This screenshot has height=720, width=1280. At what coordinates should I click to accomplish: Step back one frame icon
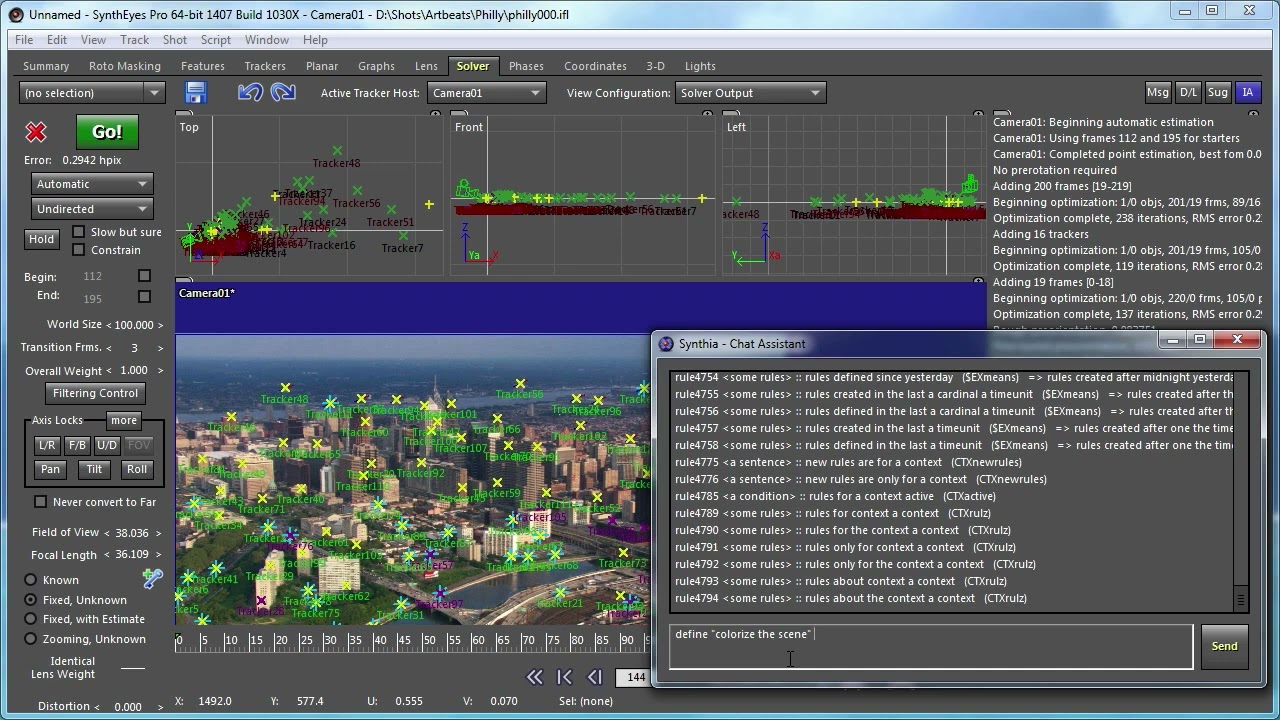(594, 677)
